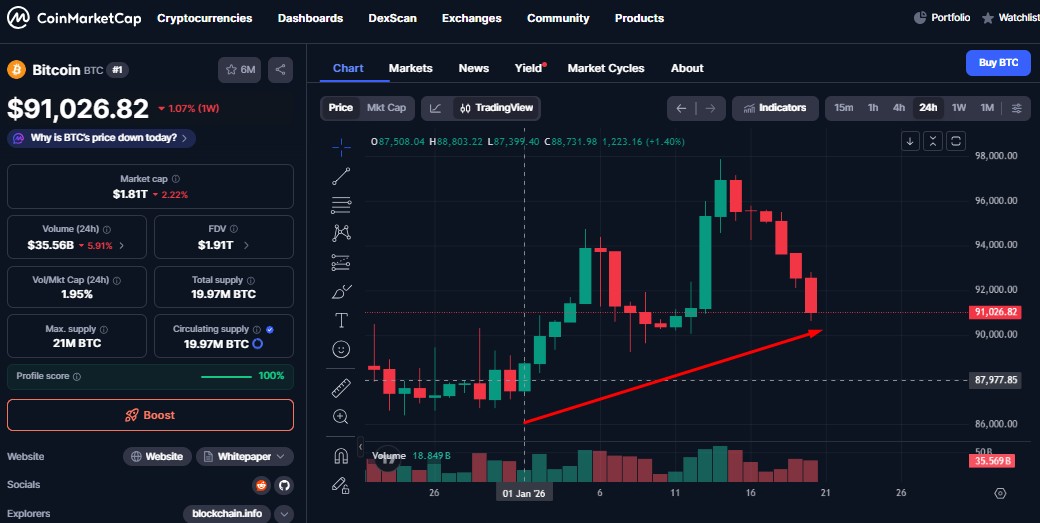Select the forecasting and measurement tool
Image resolution: width=1040 pixels, height=523 pixels.
(341, 262)
